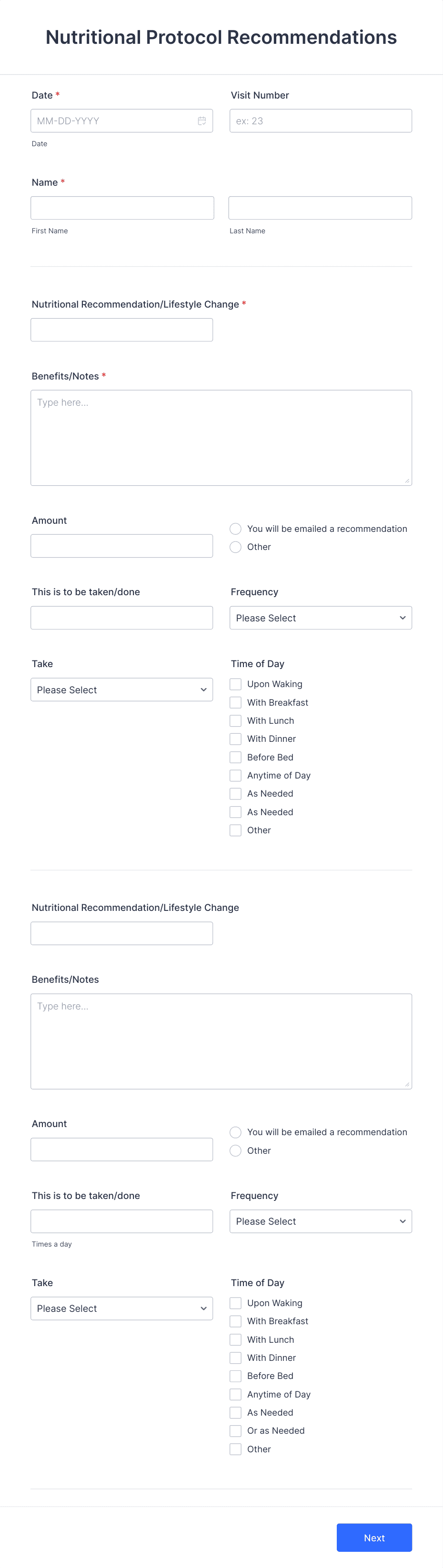443x1568 pixels.
Task: Select the first Amount 'Other' radio option
Action: pos(235,547)
